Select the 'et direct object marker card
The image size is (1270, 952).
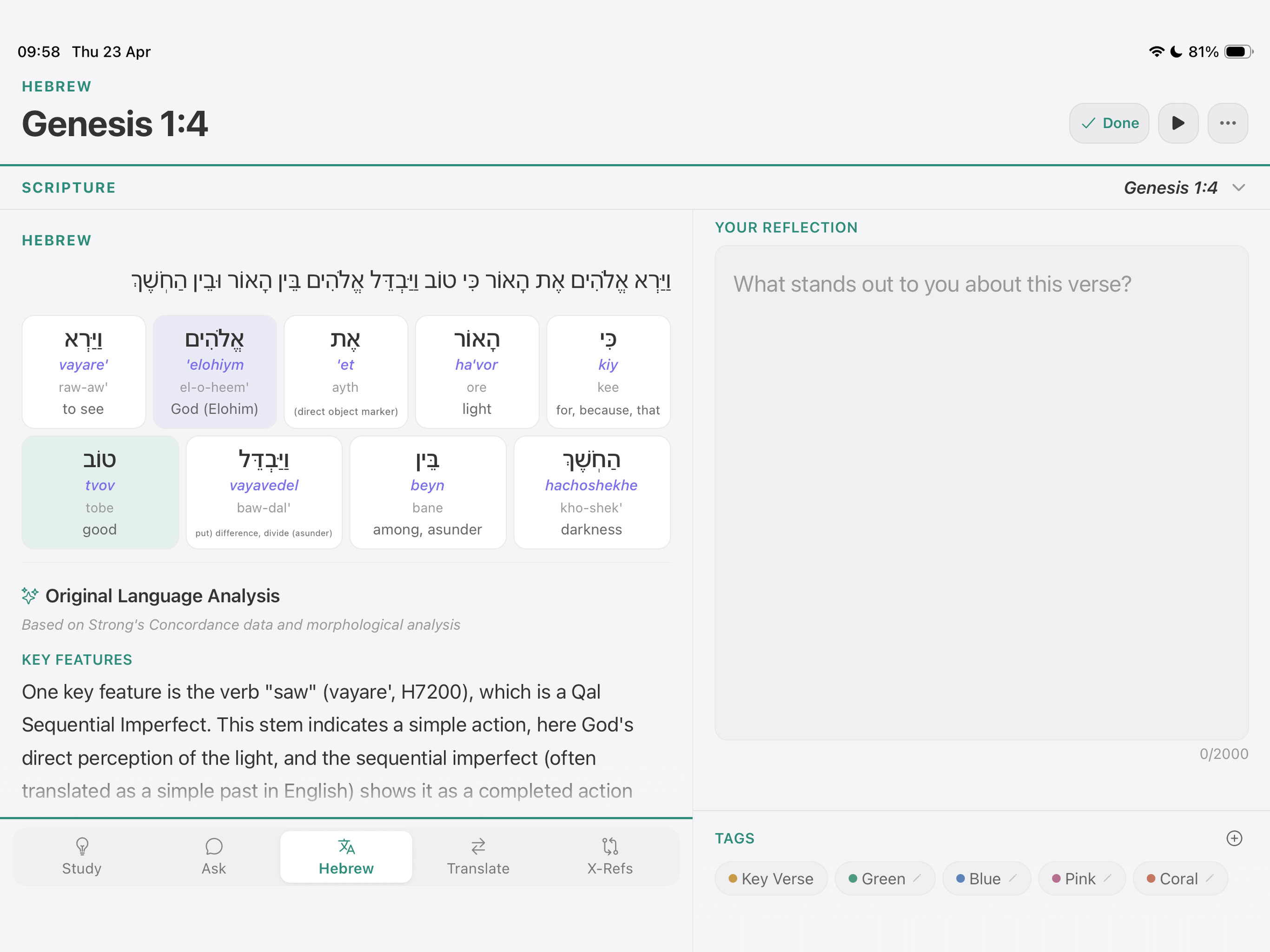tap(346, 372)
